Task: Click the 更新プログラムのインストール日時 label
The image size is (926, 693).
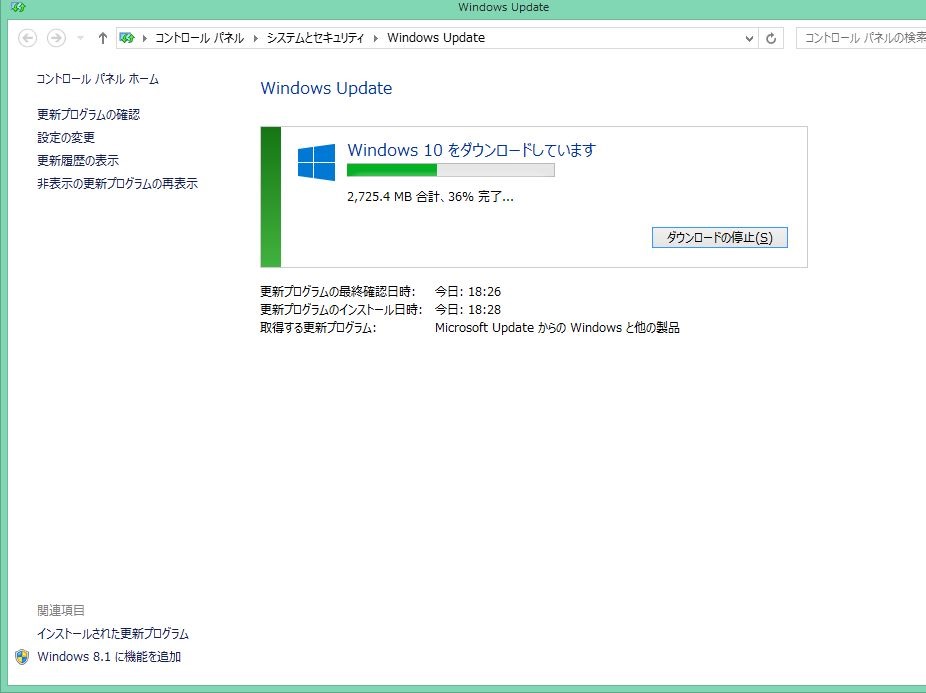Action: click(x=341, y=310)
